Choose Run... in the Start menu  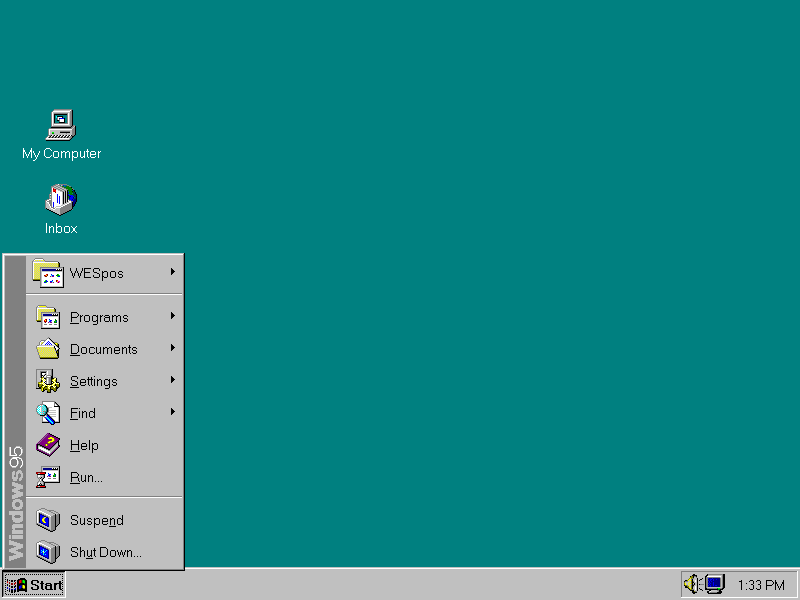coord(104,477)
